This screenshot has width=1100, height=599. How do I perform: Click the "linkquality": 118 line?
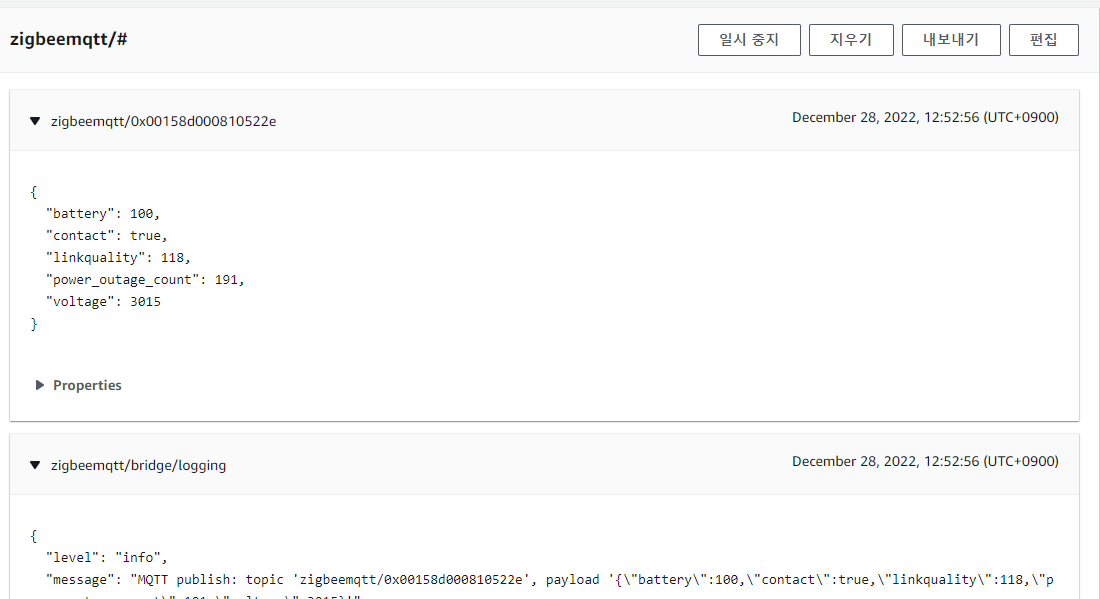tap(118, 257)
